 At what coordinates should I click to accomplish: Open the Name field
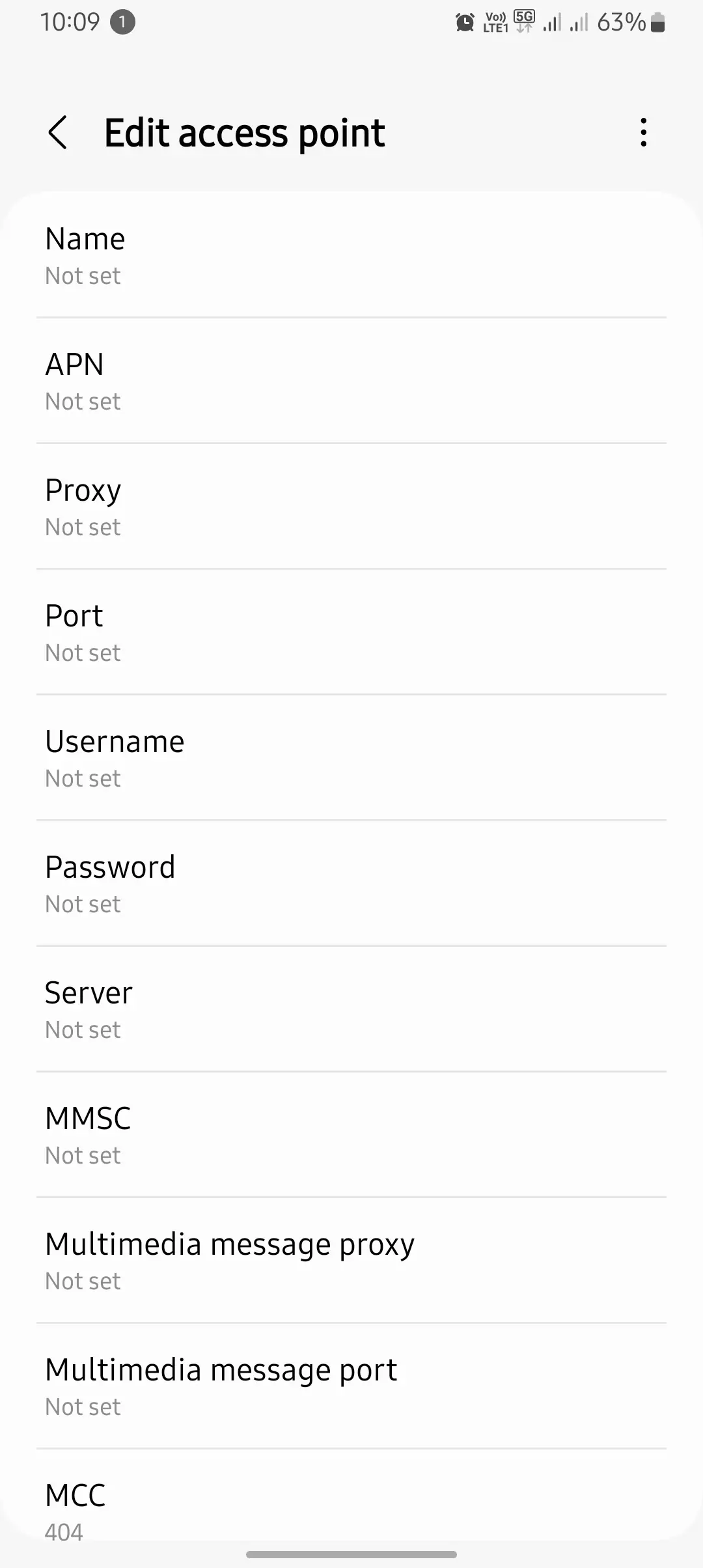351,255
